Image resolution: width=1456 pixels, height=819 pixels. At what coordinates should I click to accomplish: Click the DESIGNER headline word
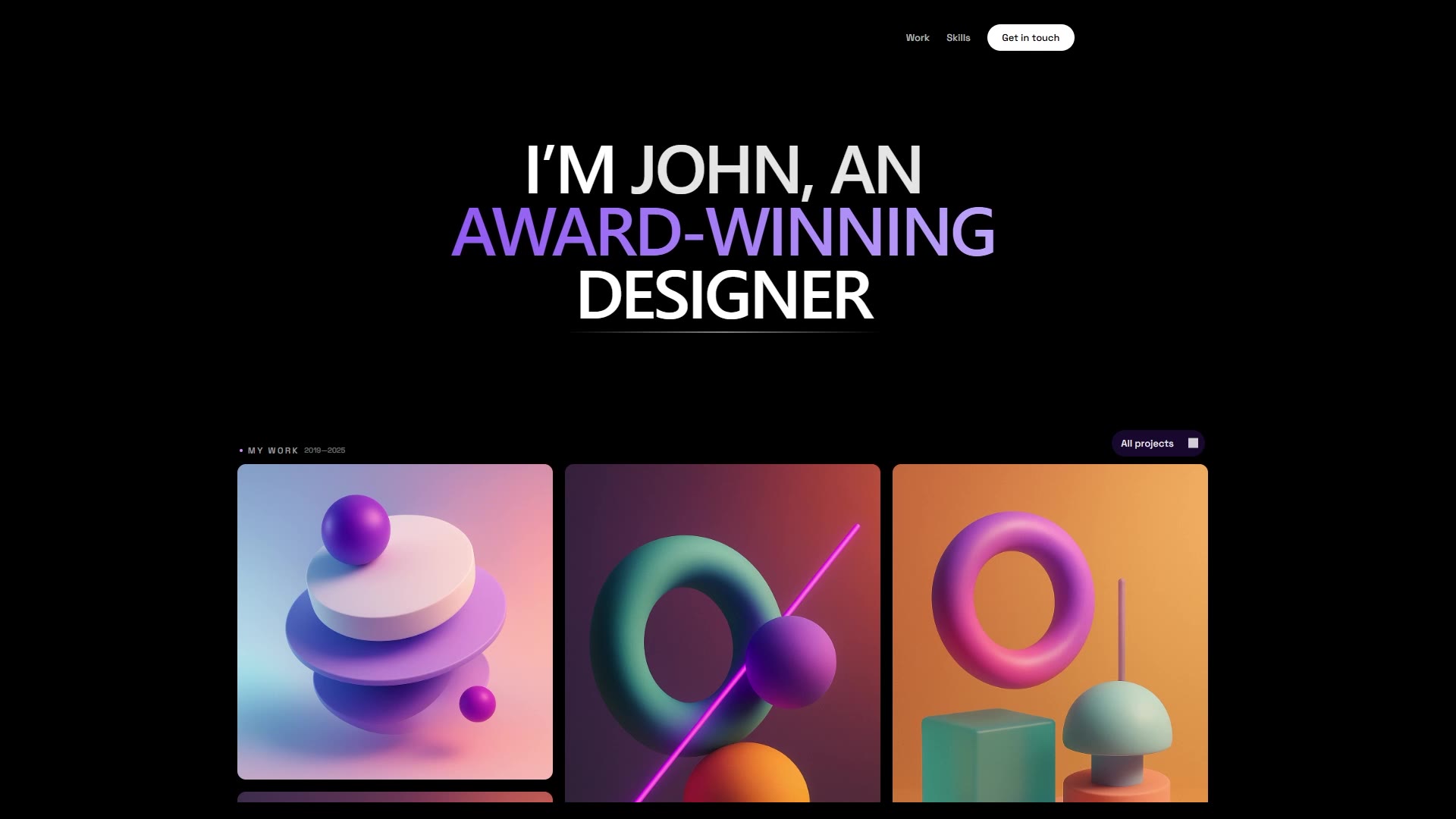pyautogui.click(x=725, y=296)
